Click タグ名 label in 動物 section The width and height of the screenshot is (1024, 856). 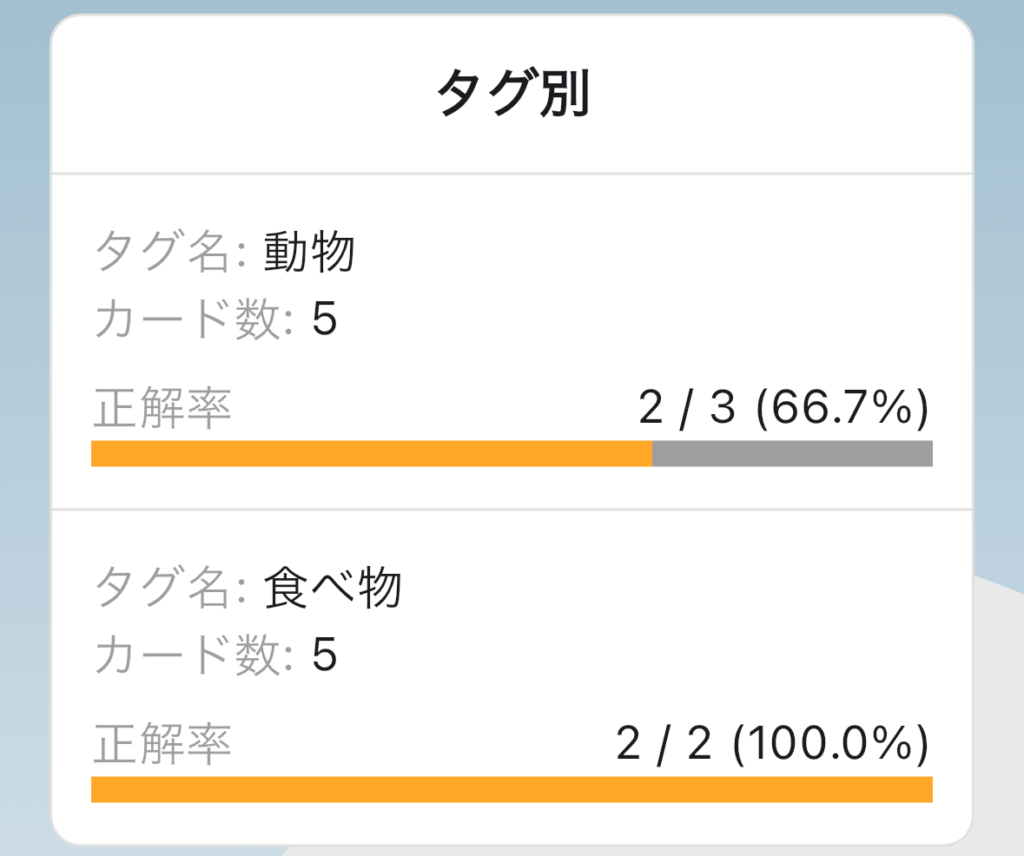170,252
